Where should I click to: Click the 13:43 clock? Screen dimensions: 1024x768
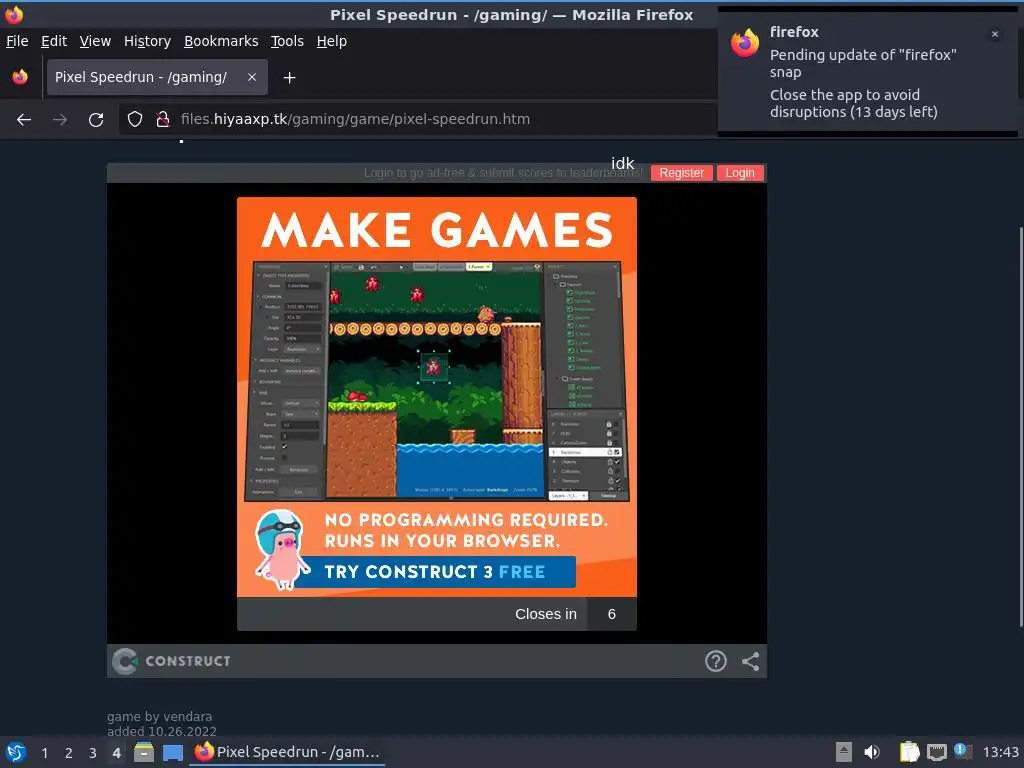click(1000, 752)
